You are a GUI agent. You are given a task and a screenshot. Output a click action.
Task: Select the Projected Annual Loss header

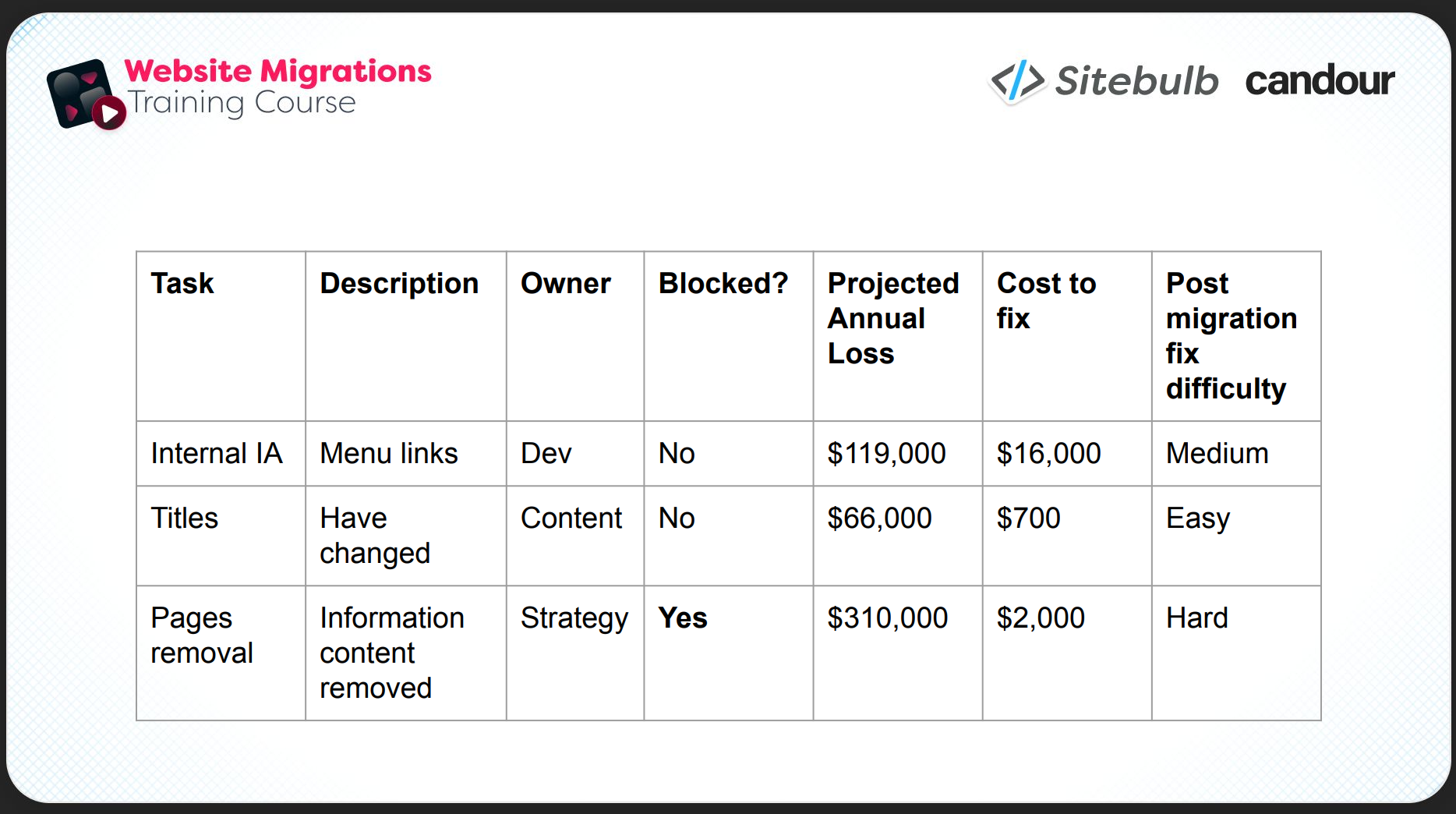(x=893, y=318)
